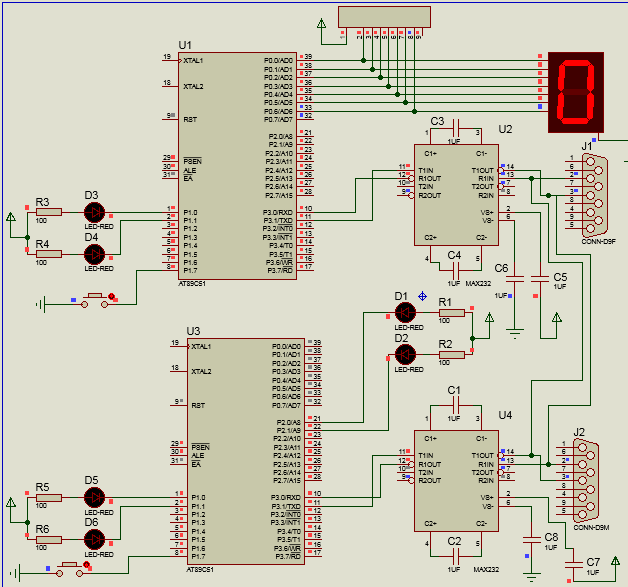This screenshot has height=587, width=628.
Task: Click the blue origin marker beside D1
Action: point(423,296)
